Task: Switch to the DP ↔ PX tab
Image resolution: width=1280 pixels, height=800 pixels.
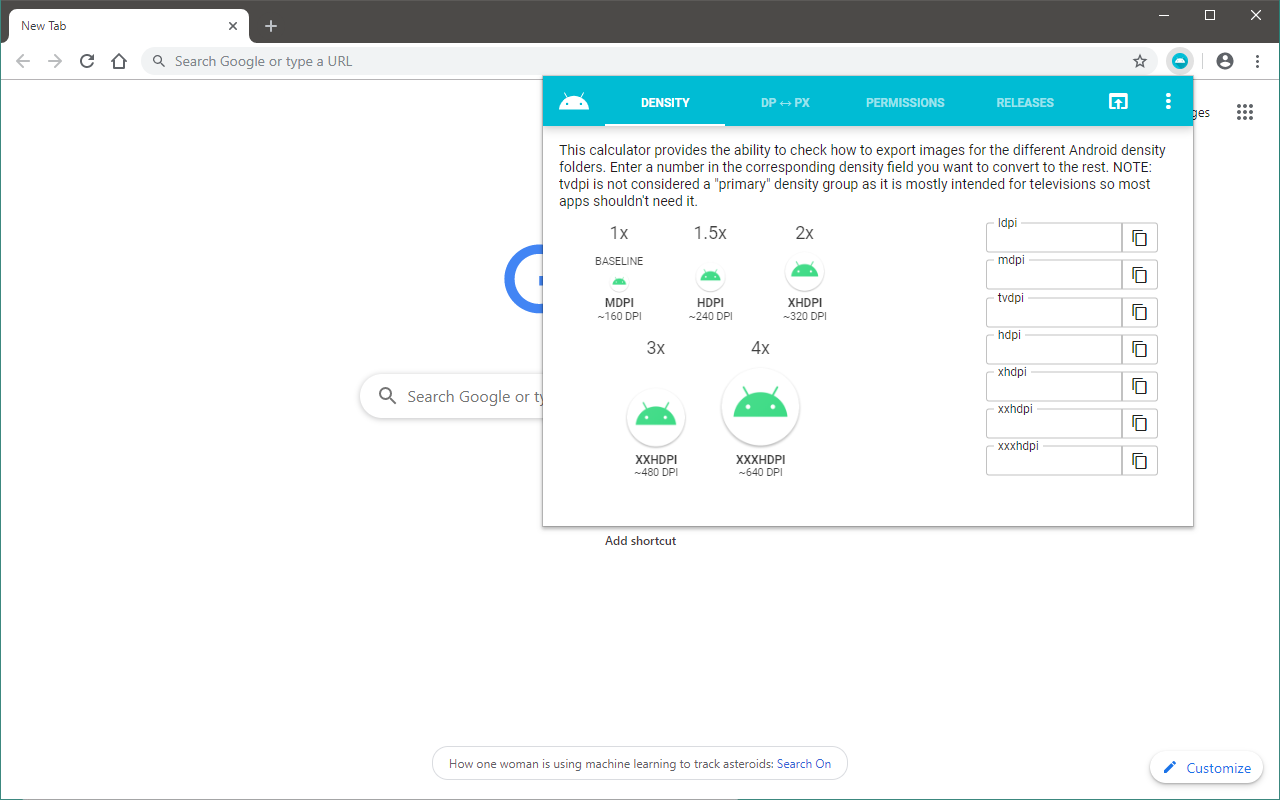Action: coord(785,102)
